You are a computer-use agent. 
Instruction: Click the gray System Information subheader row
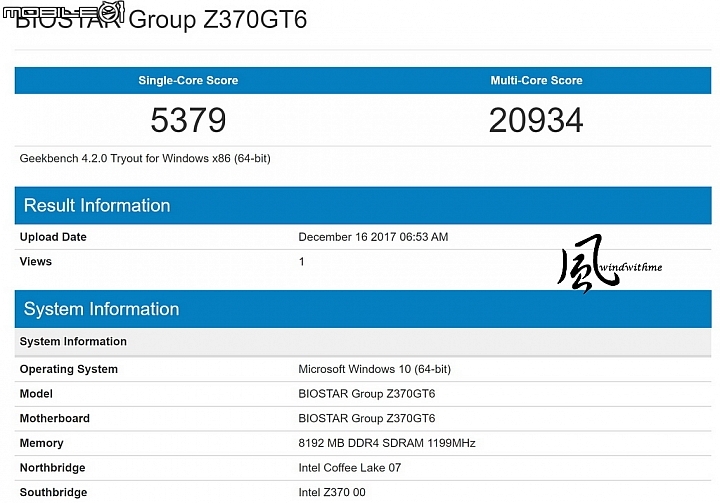tap(363, 341)
